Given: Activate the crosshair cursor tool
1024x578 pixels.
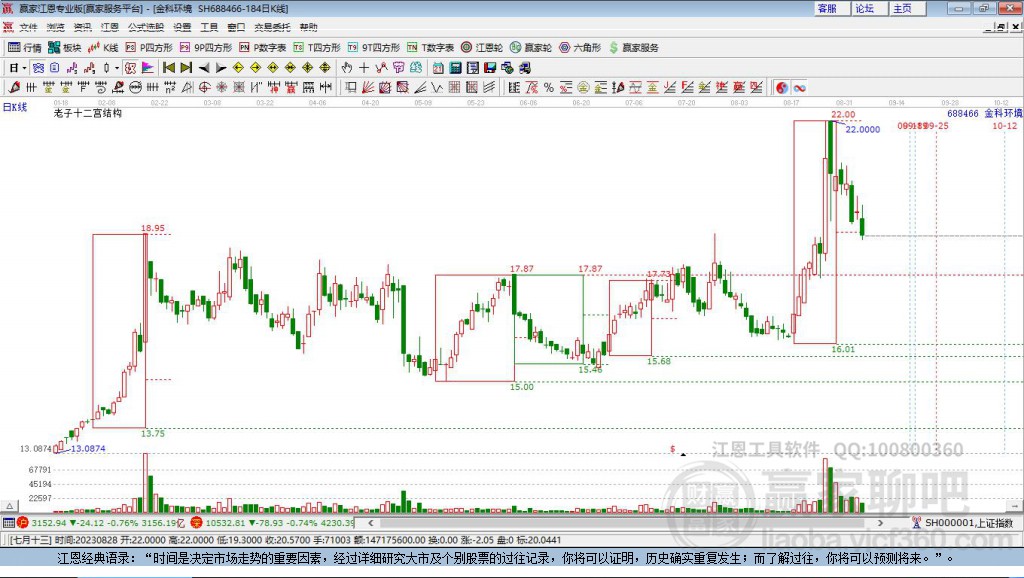Looking at the screenshot, I should 364,67.
